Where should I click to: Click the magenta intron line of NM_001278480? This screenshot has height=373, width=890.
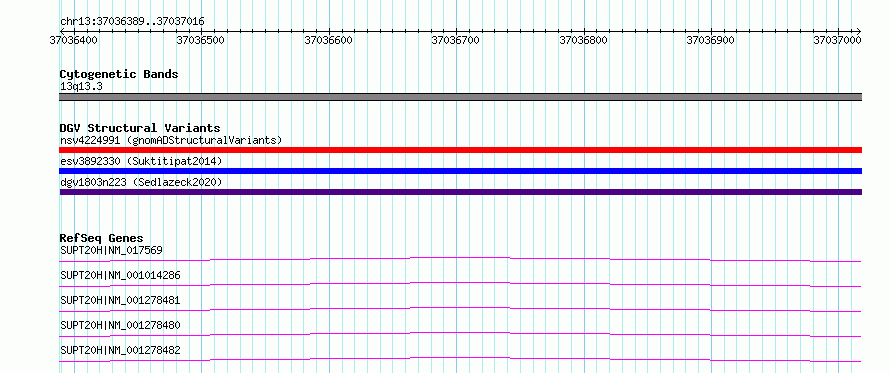click(x=461, y=334)
